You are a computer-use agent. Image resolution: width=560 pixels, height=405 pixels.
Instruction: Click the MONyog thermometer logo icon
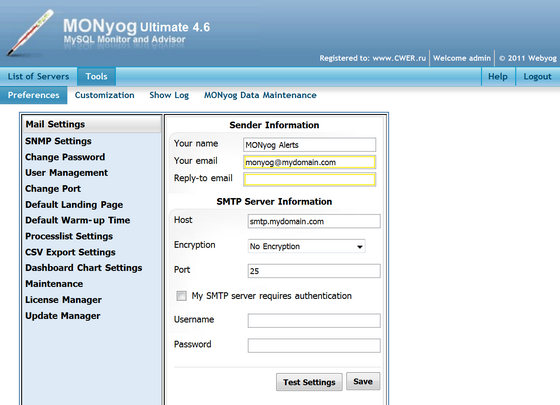tap(30, 33)
